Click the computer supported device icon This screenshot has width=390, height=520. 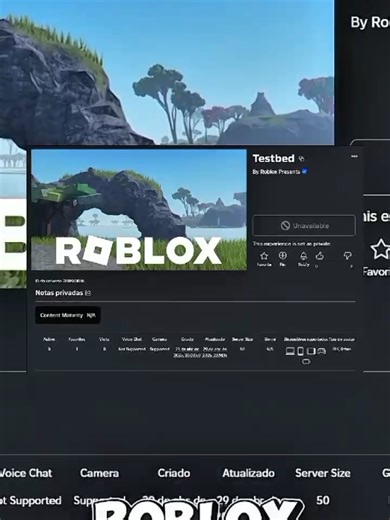(290, 351)
